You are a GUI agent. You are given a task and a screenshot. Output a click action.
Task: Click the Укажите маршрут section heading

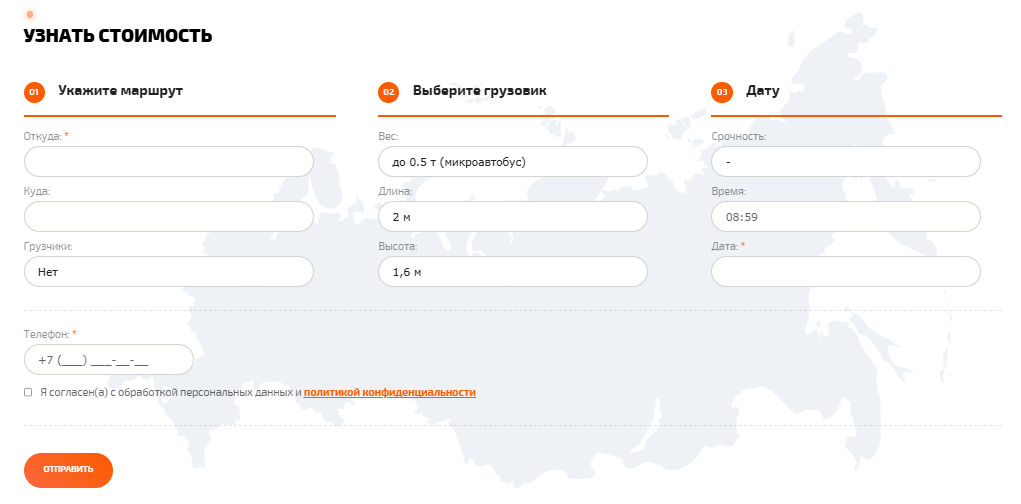point(120,91)
